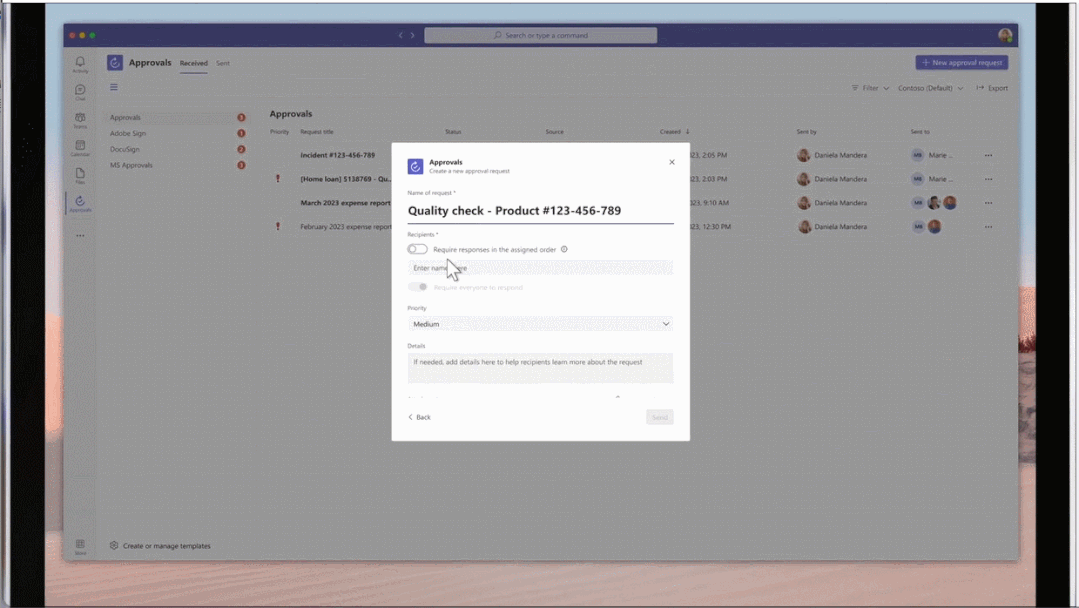
Task: Click Daniela Mandera's avatar in the Incident row
Action: [803, 155]
